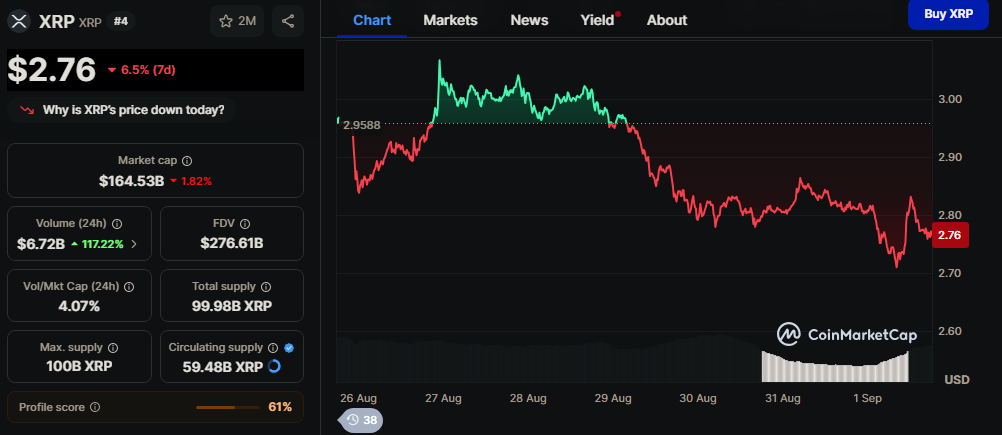Click the 2.9588 baseline price label
The height and width of the screenshot is (435, 1002).
coord(362,125)
